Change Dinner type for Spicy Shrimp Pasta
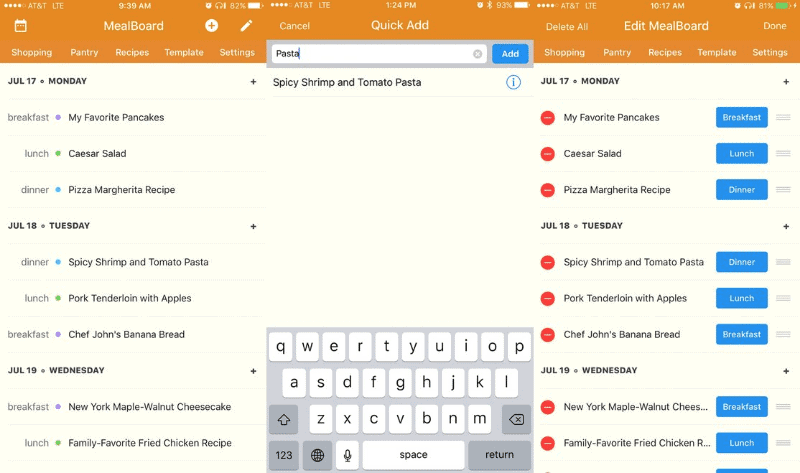The image size is (800, 473). [741, 262]
